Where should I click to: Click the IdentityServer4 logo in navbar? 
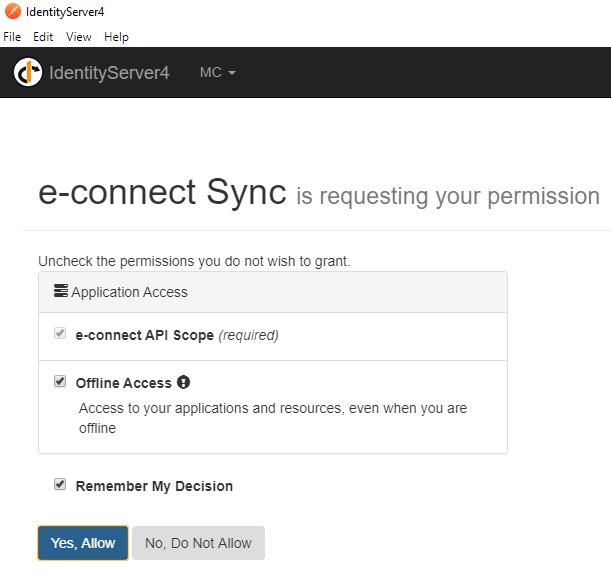pos(28,72)
